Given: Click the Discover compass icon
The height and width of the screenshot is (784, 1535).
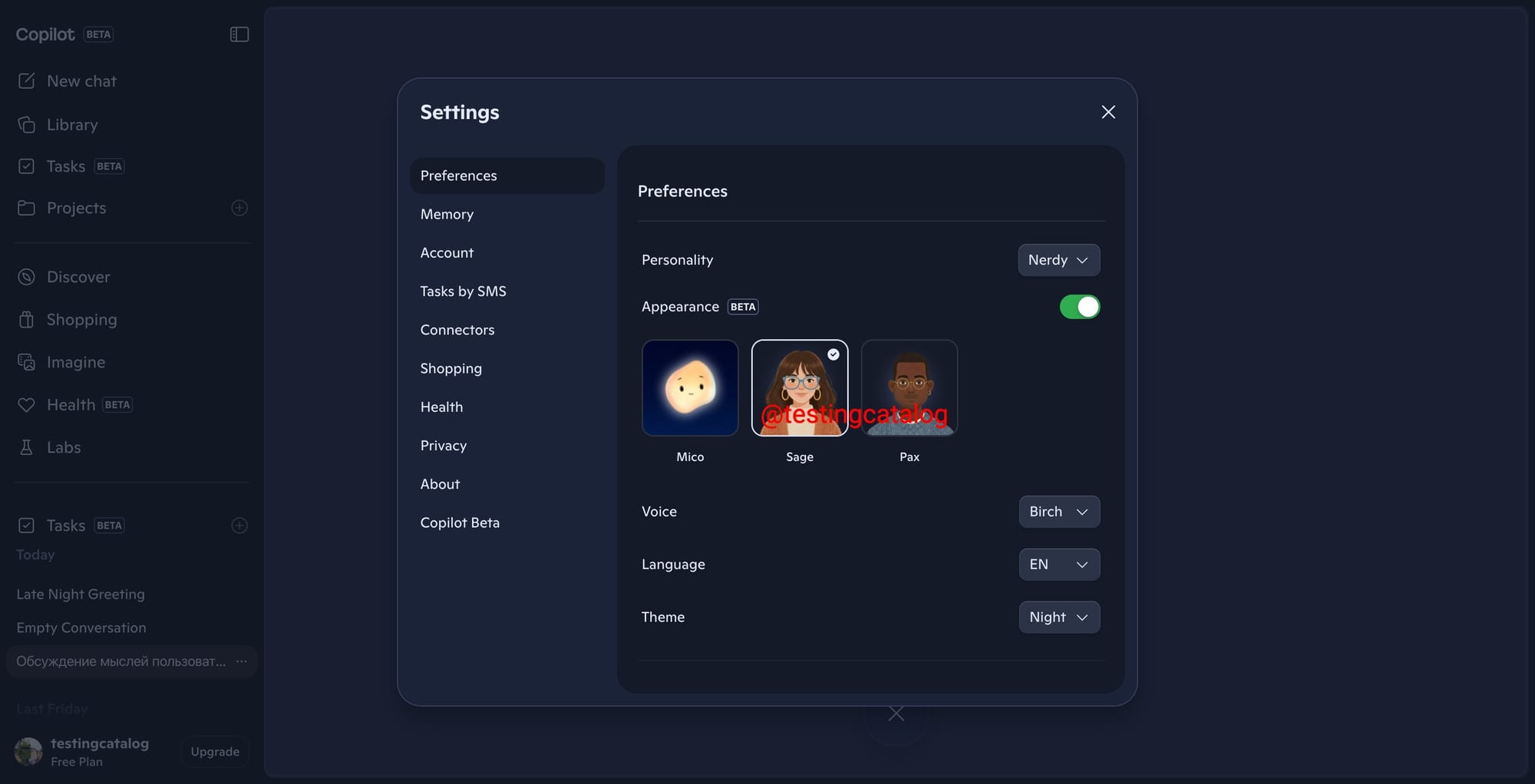Looking at the screenshot, I should [27, 277].
